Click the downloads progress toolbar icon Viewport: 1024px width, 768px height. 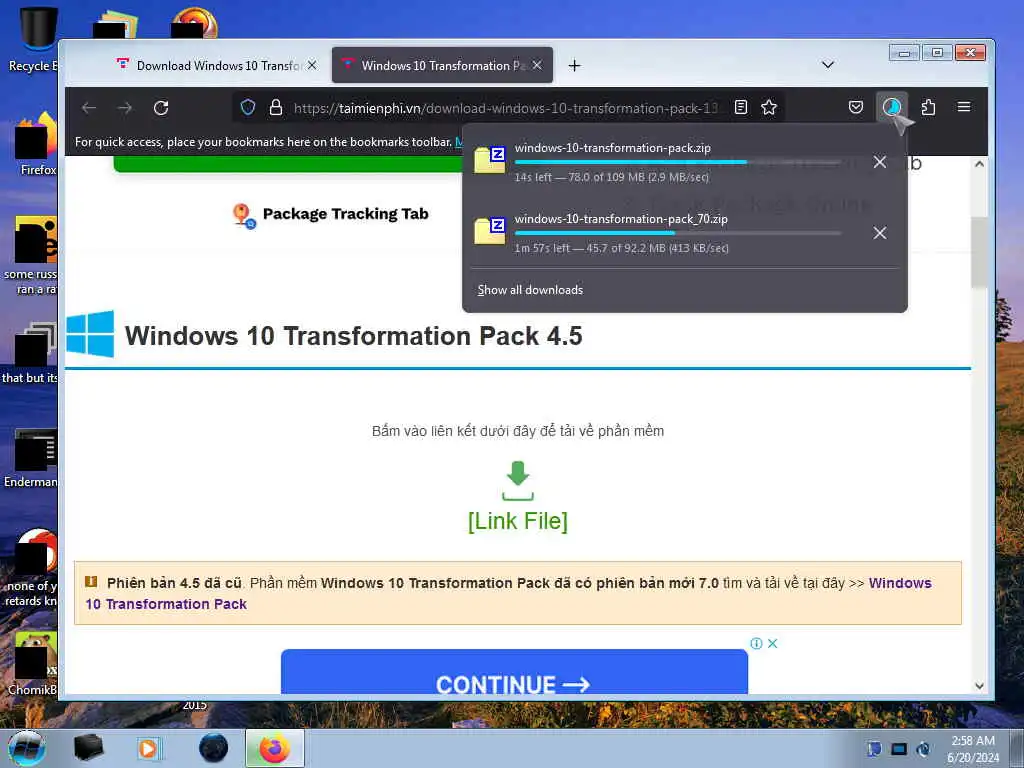[891, 107]
